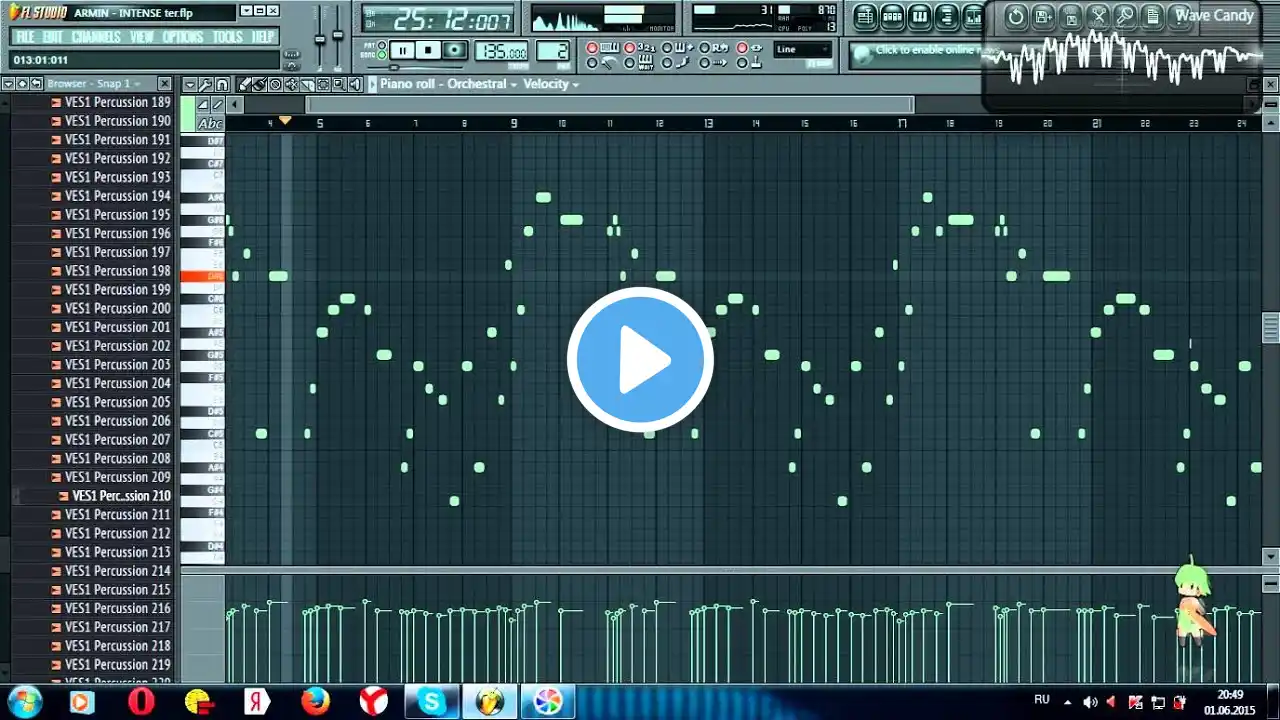Open the Browser Snap 1 dropdown
This screenshot has width=1280, height=720.
[x=95, y=84]
